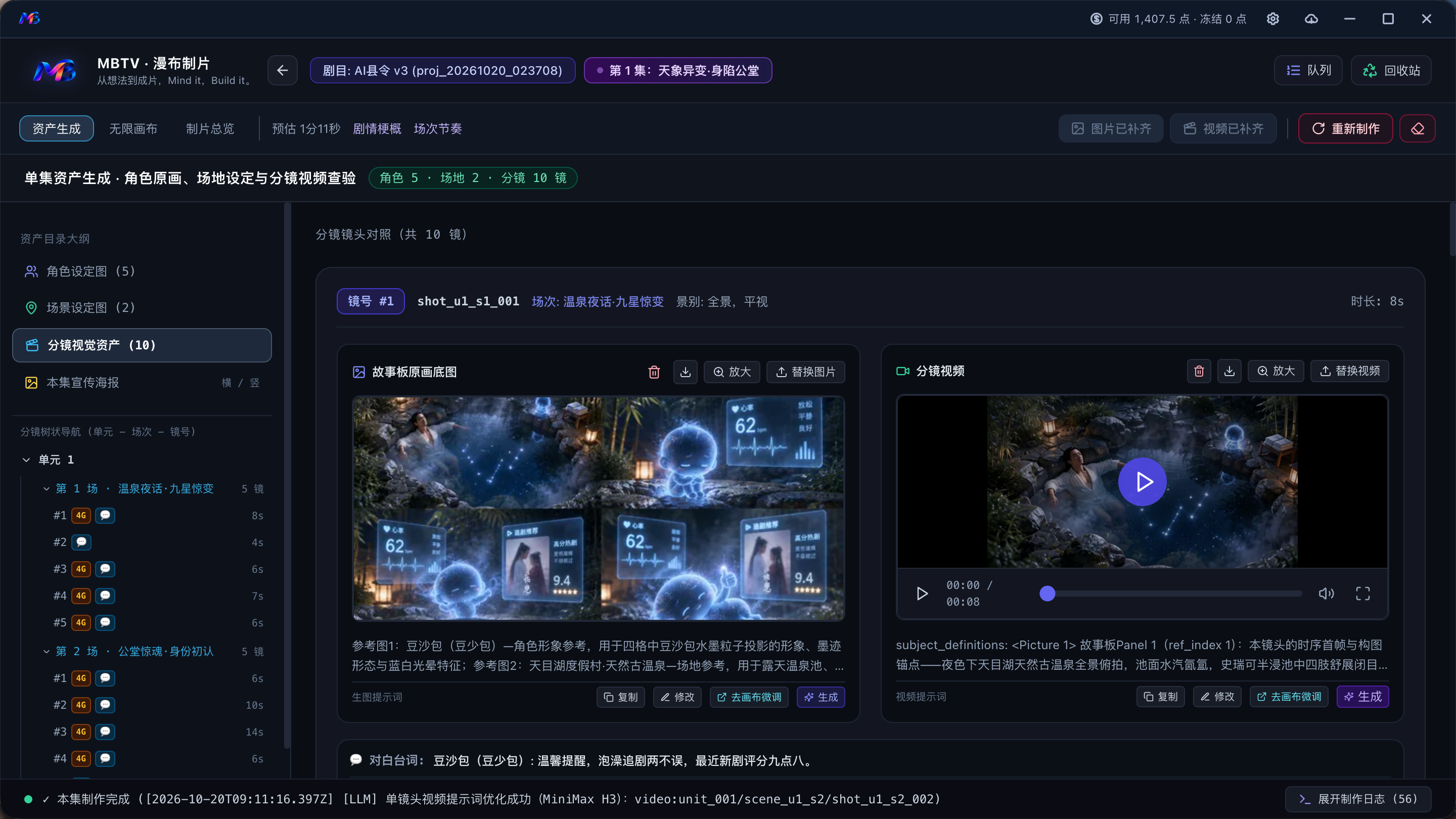Delete the shot video with trash icon
Image resolution: width=1456 pixels, height=819 pixels.
(x=1199, y=371)
